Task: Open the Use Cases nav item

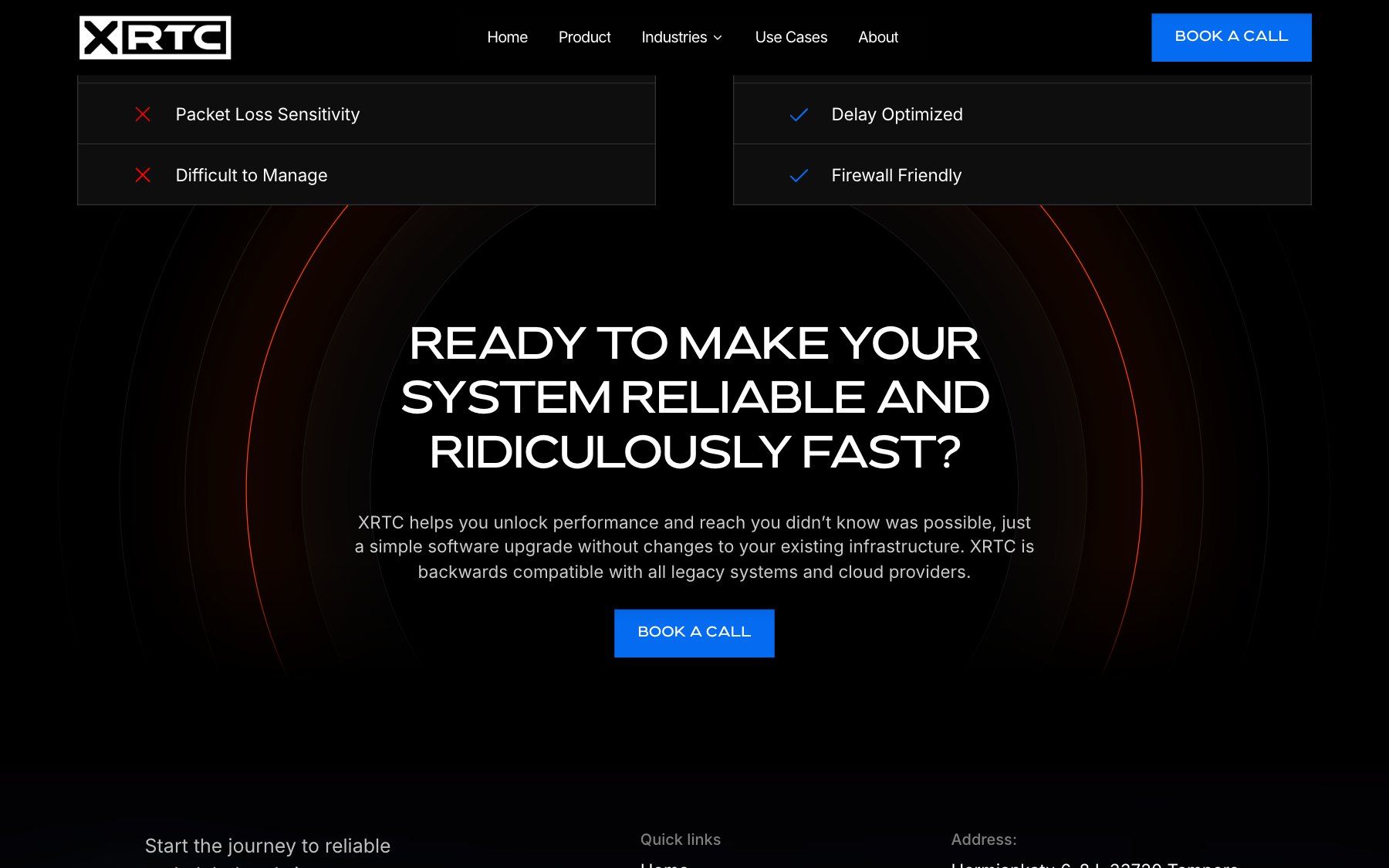Action: 791,37
